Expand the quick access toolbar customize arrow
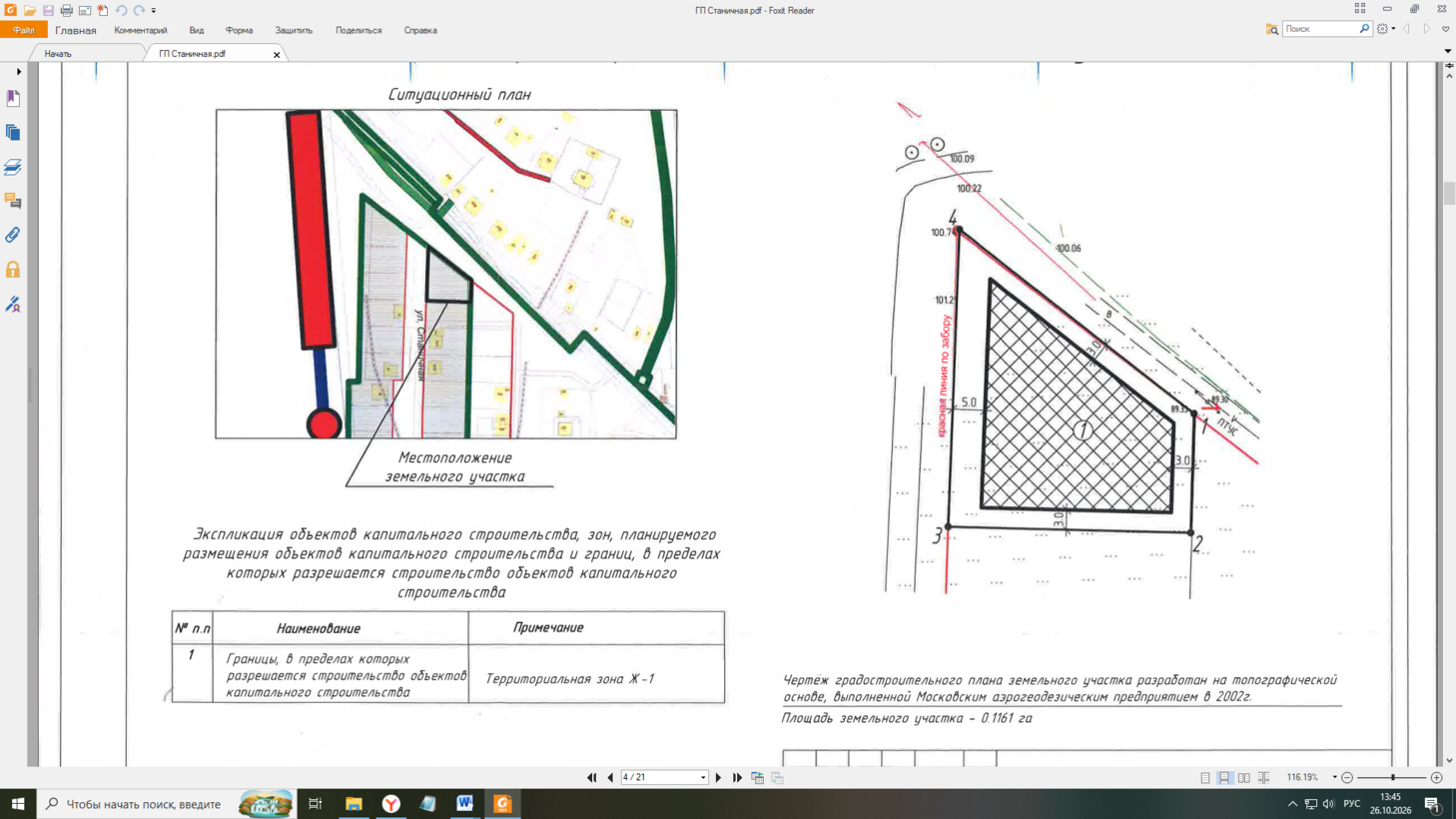The height and width of the screenshot is (819, 1456). coord(154,11)
